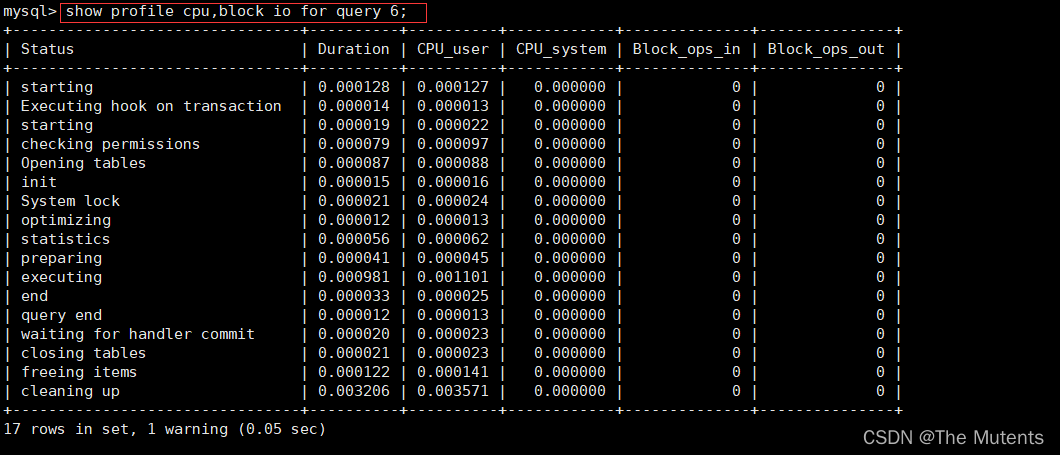This screenshot has height=455, width=1060.
Task: Click the CPU_user column header
Action: 453,49
